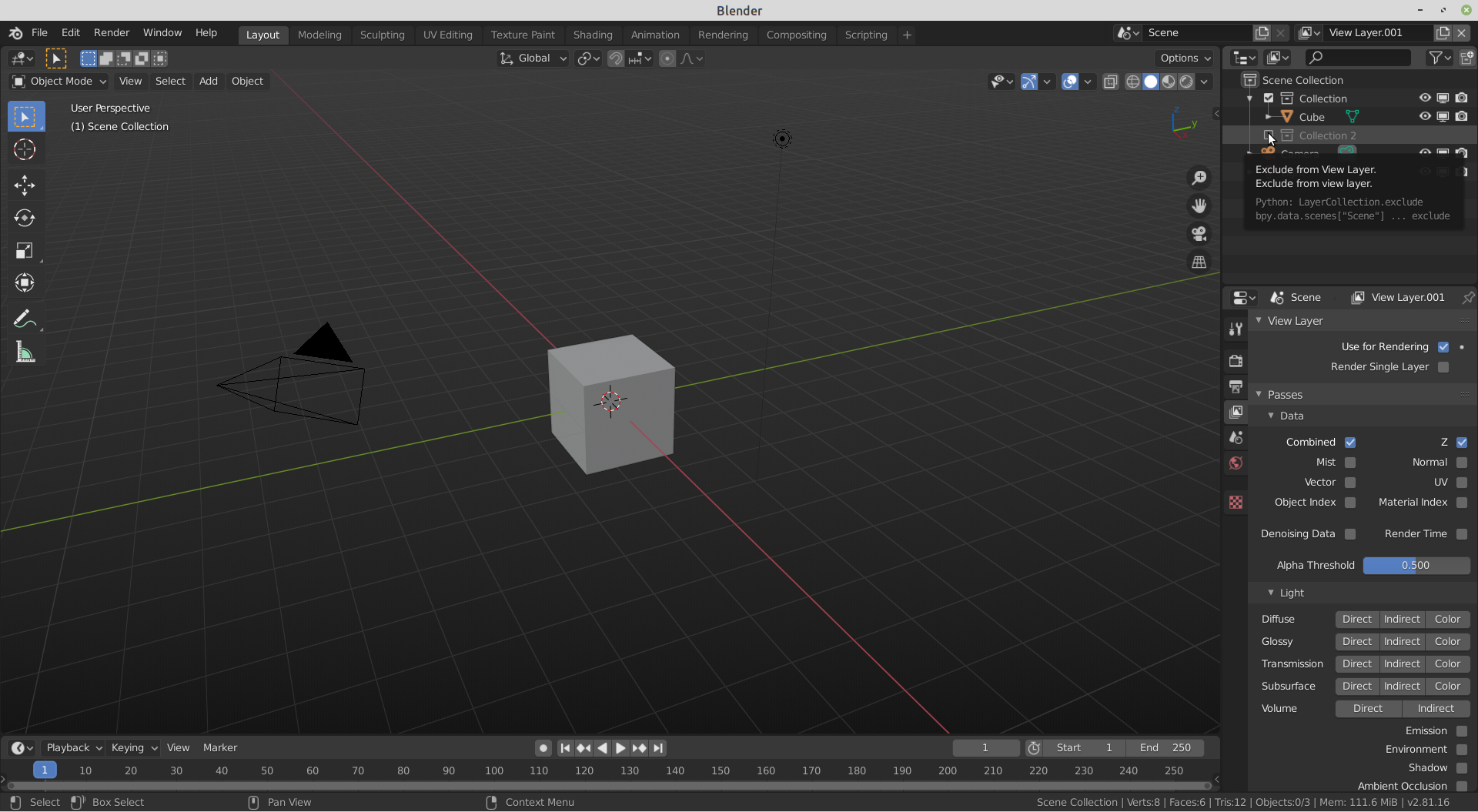Enable Render Single Layer
The height and width of the screenshot is (812, 1478).
tap(1443, 367)
